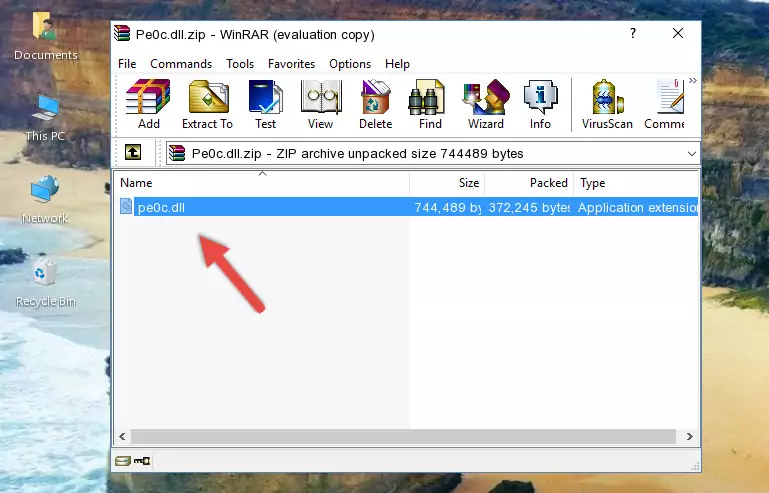Image resolution: width=769 pixels, height=493 pixels.
Task: Open the View file tool
Action: (x=321, y=104)
